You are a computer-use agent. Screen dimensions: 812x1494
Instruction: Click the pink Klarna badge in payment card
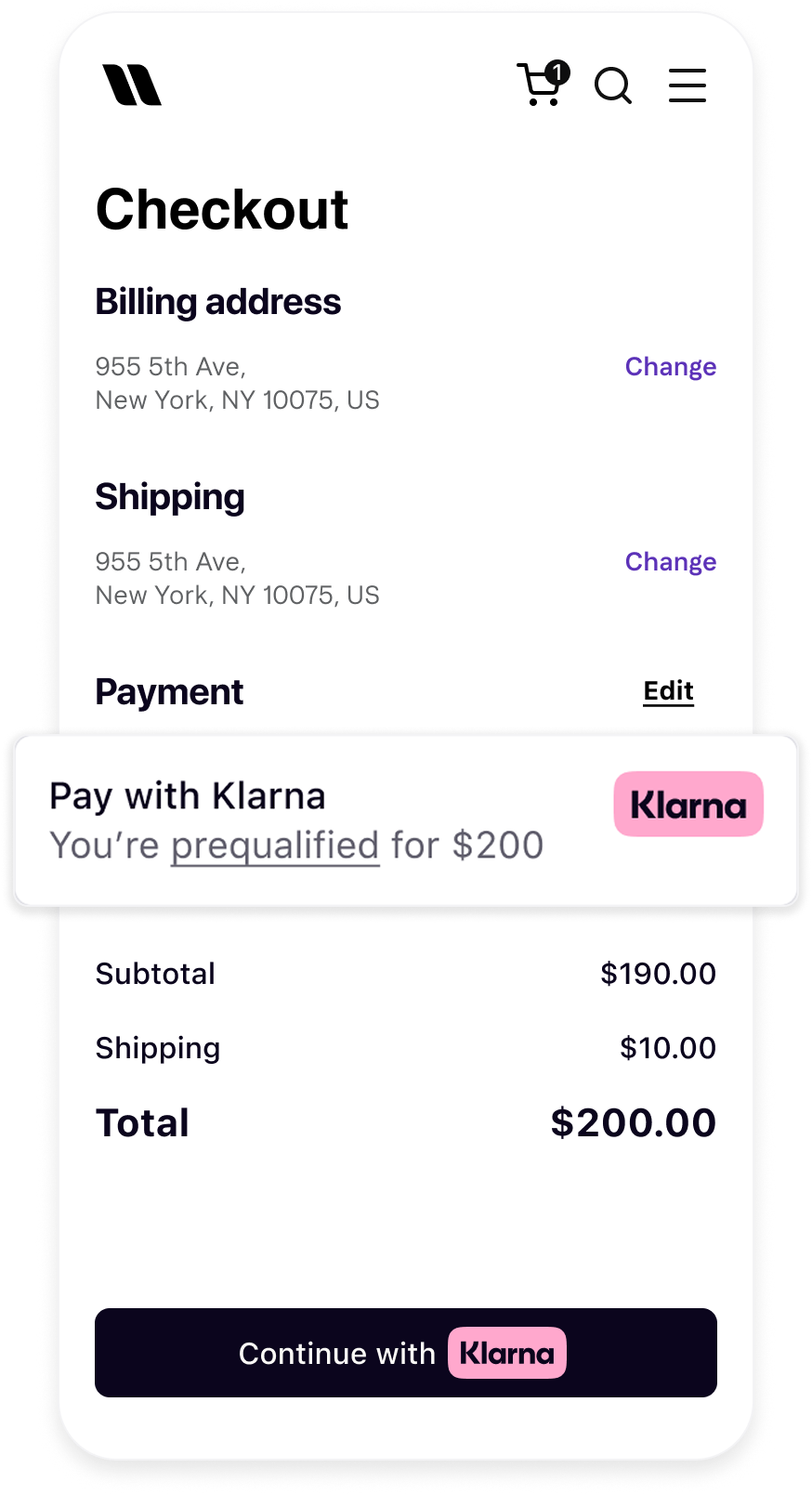tap(688, 805)
